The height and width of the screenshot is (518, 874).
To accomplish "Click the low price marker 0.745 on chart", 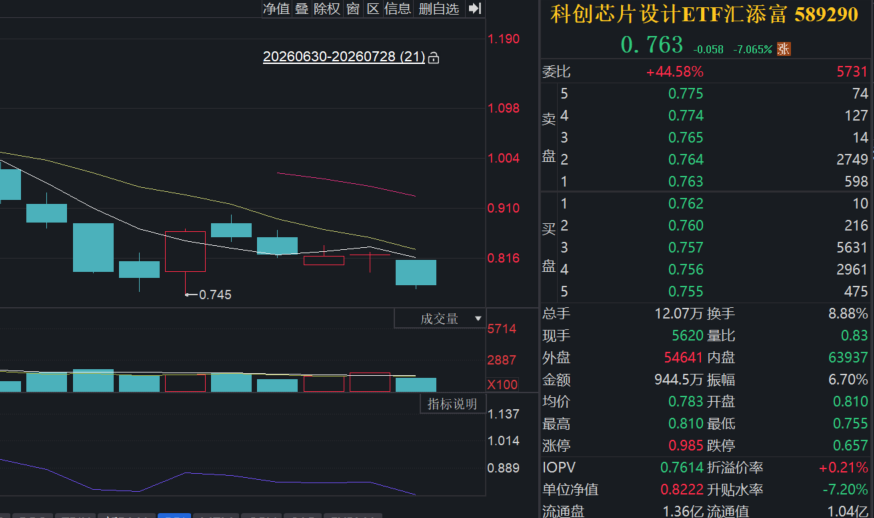I will point(215,295).
